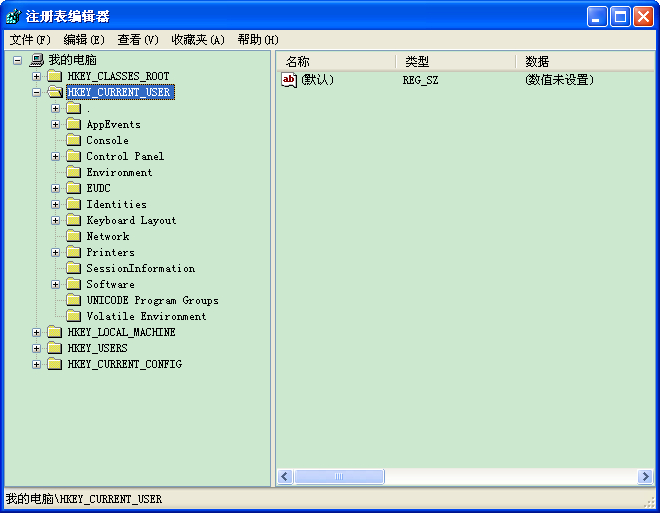Expand the HKEY_USERS hive
The image size is (660, 513).
(x=37, y=349)
